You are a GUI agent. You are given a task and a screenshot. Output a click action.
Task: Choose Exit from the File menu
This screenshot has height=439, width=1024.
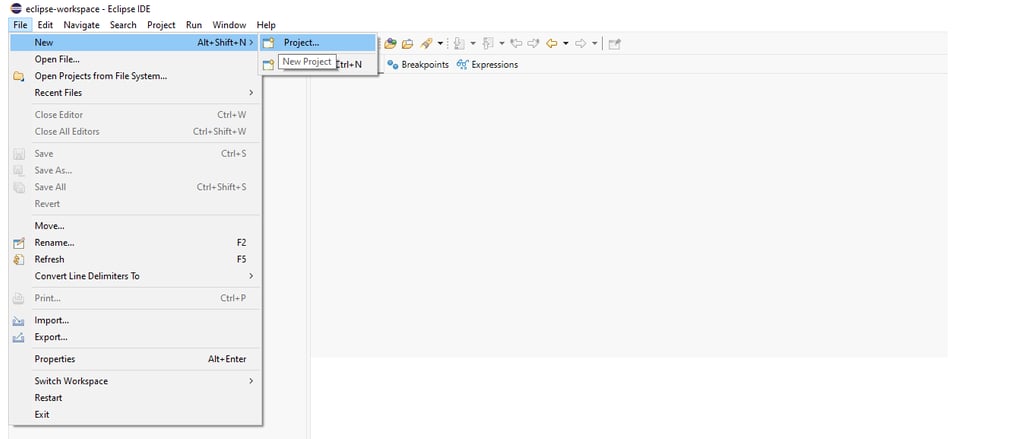click(x=136, y=415)
